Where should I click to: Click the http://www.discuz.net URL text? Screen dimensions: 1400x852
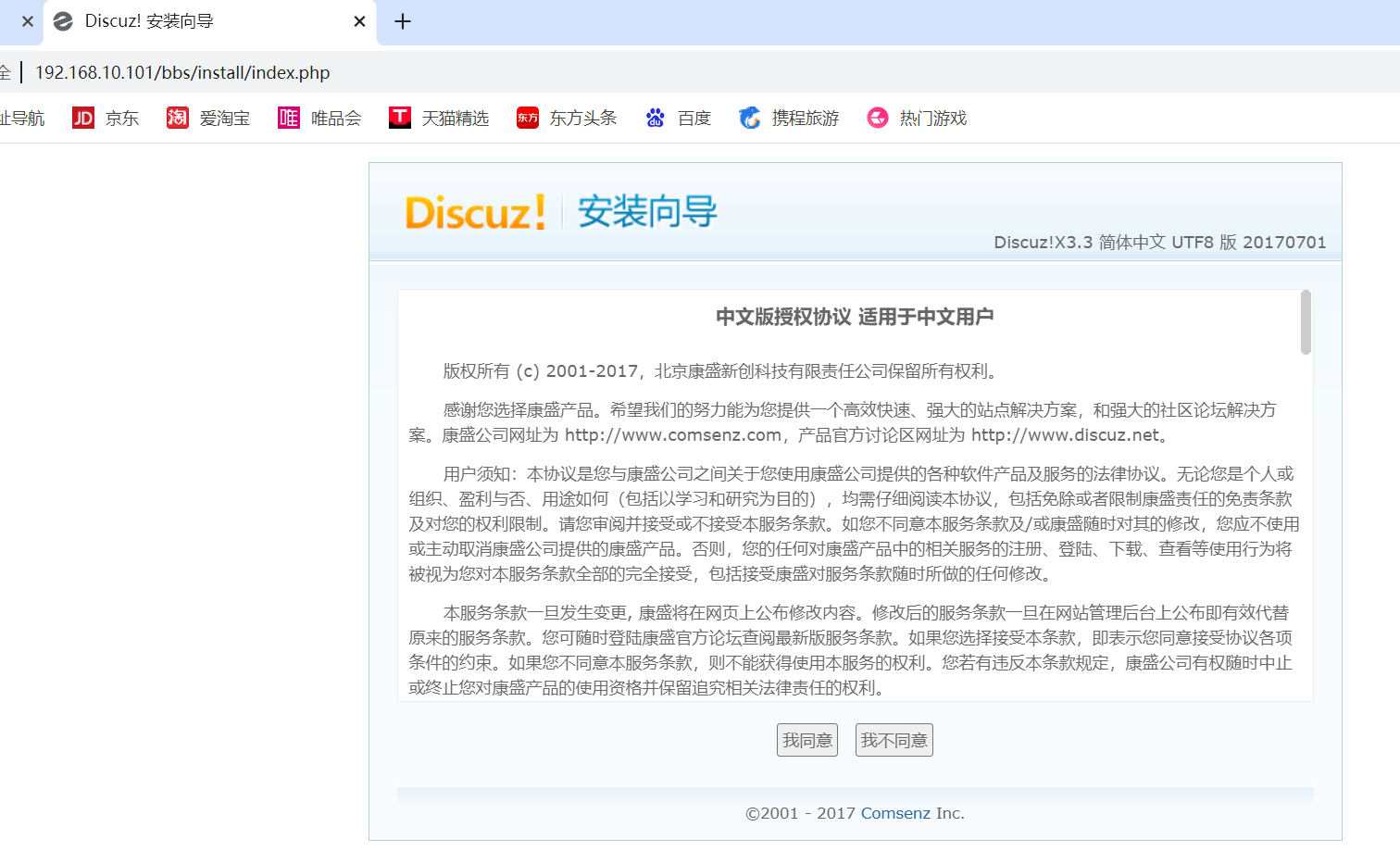(1065, 435)
